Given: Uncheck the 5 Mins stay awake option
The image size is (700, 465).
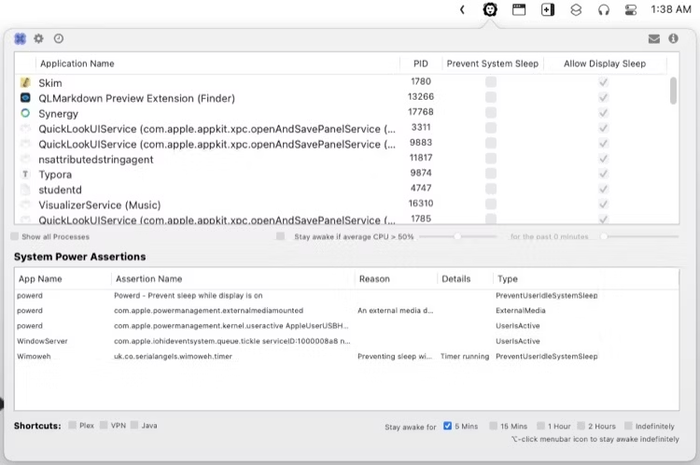Looking at the screenshot, I should pos(447,426).
